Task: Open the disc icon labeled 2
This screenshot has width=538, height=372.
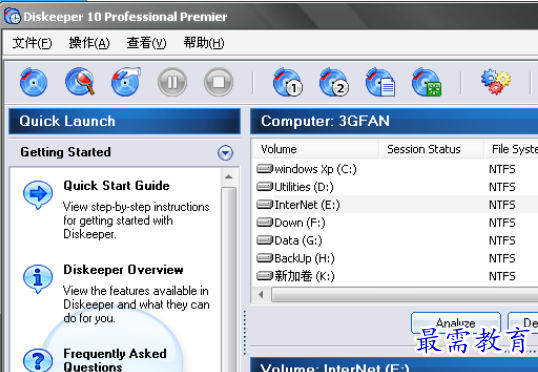Action: 334,82
